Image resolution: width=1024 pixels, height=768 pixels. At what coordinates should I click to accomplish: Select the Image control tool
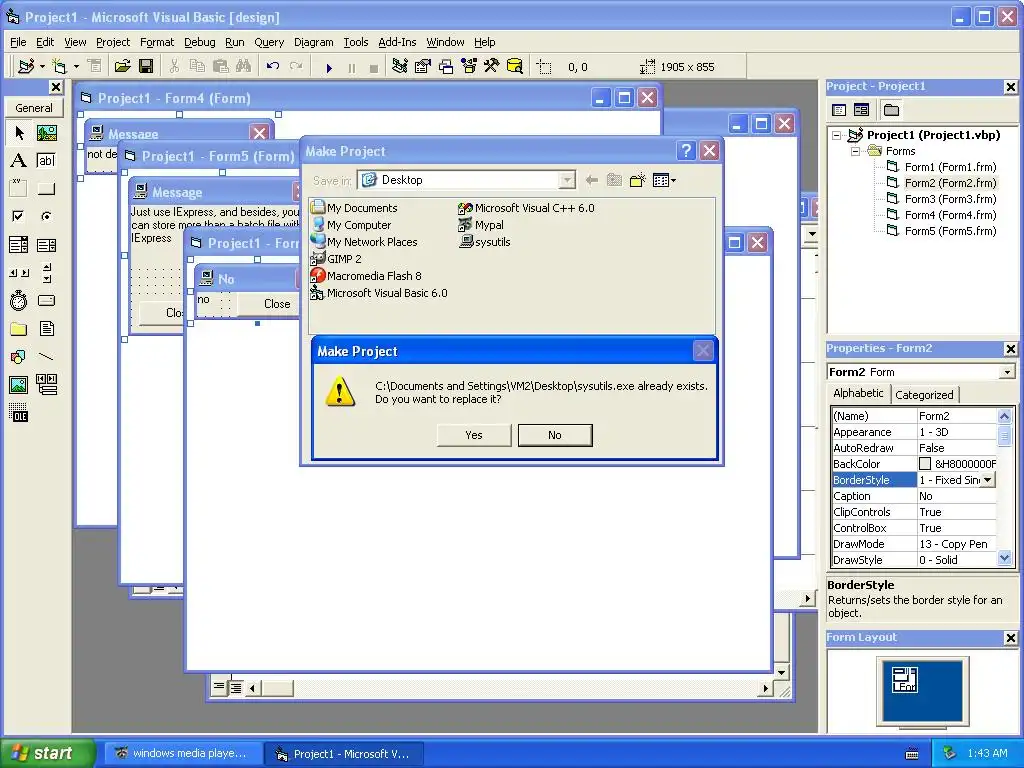pos(19,385)
